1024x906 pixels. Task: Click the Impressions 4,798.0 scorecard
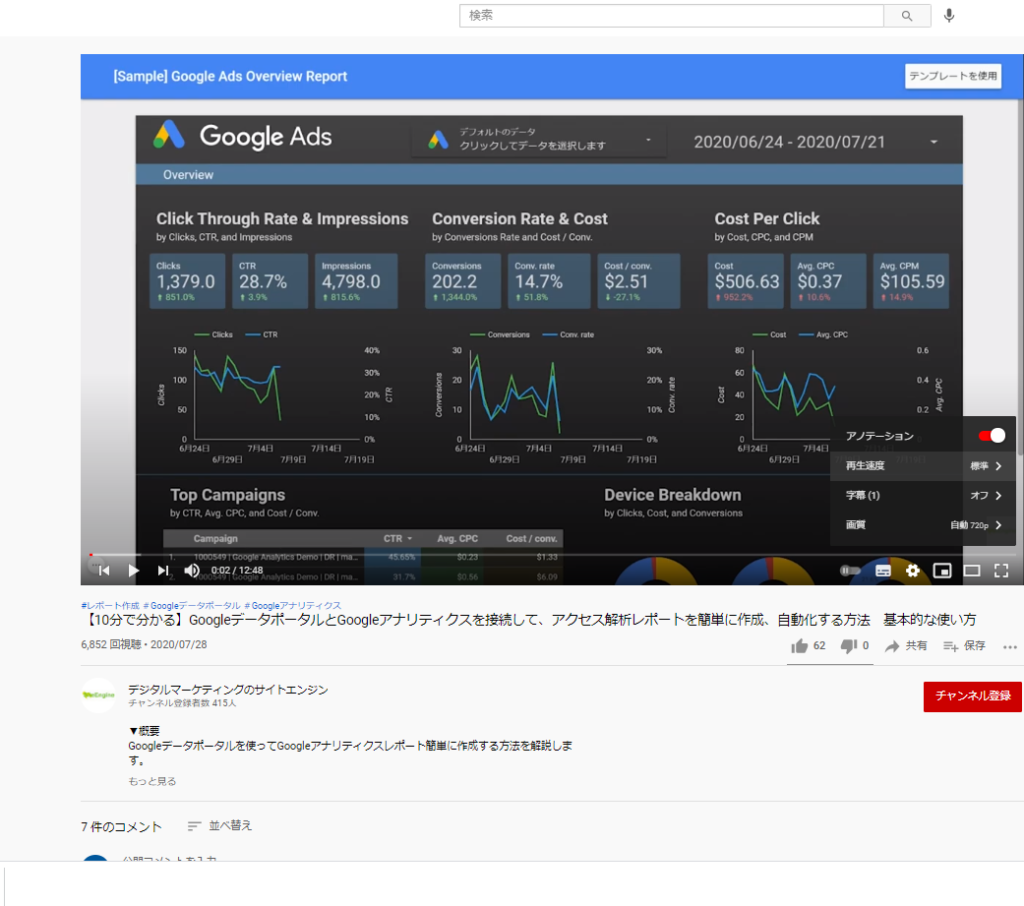tap(356, 281)
